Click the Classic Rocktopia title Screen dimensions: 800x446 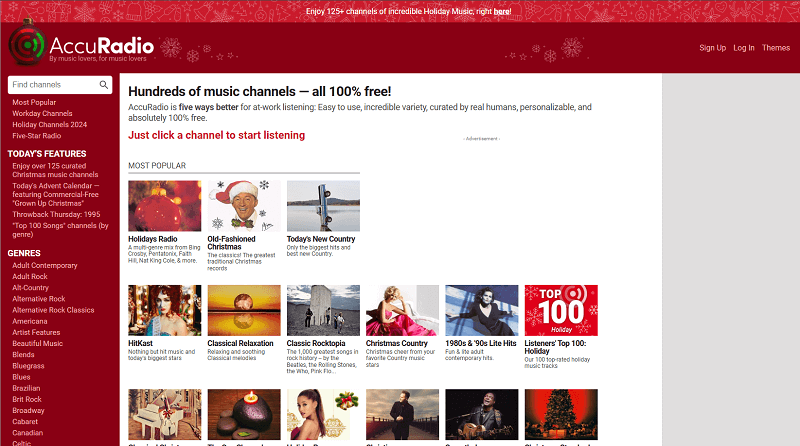[316, 343]
